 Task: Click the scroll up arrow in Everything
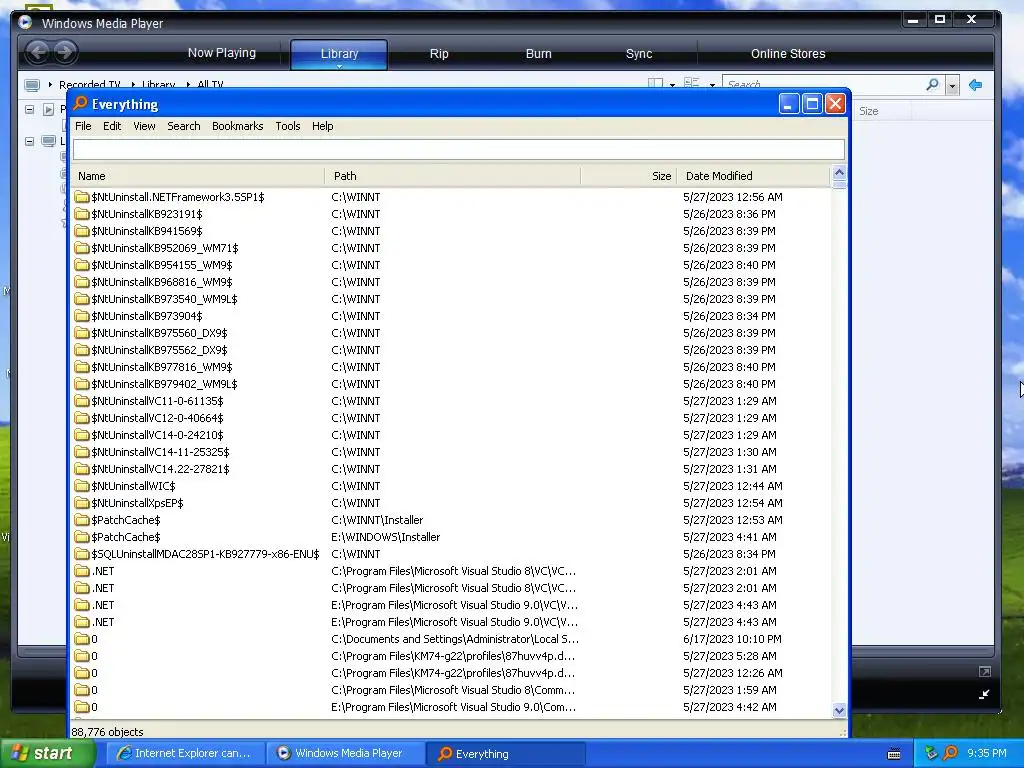(839, 173)
